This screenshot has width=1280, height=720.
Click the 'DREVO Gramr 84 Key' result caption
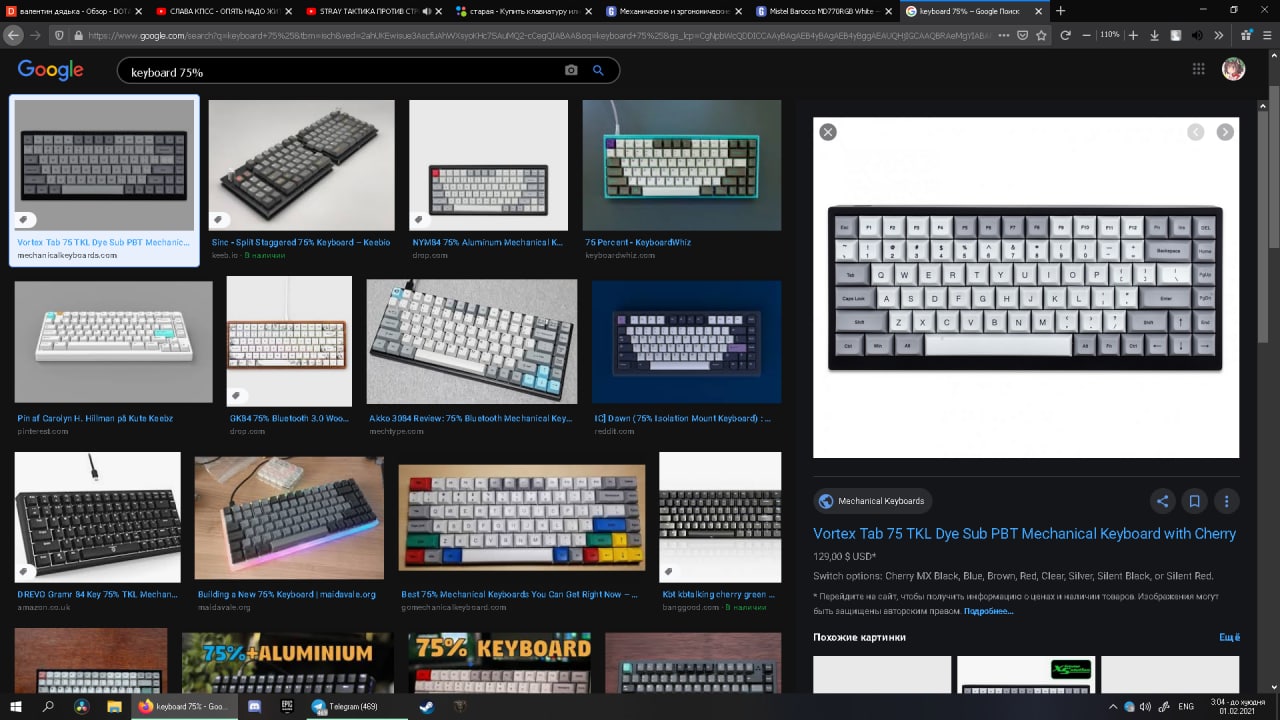click(97, 594)
